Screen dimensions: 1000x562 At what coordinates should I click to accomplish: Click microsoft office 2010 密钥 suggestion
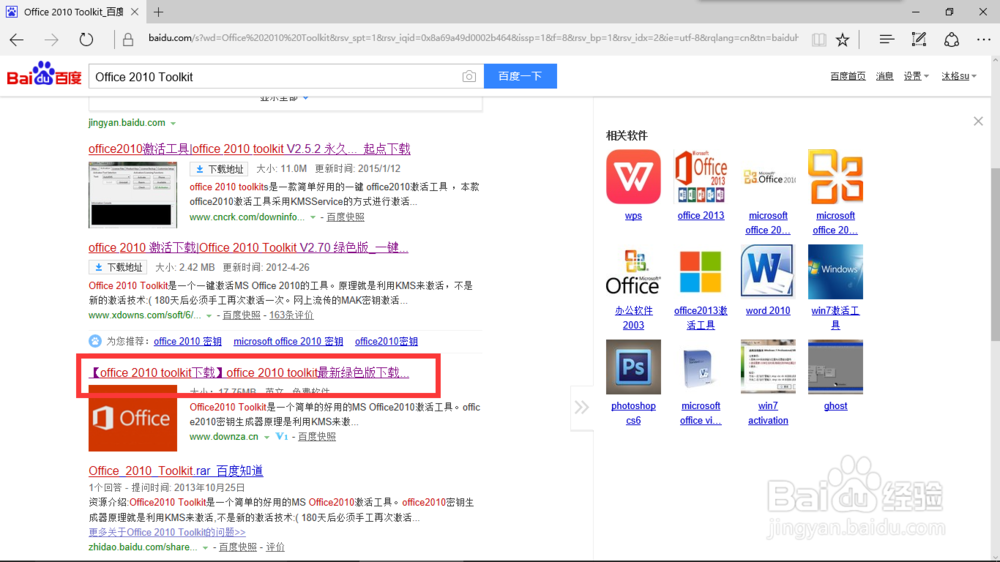(288, 341)
